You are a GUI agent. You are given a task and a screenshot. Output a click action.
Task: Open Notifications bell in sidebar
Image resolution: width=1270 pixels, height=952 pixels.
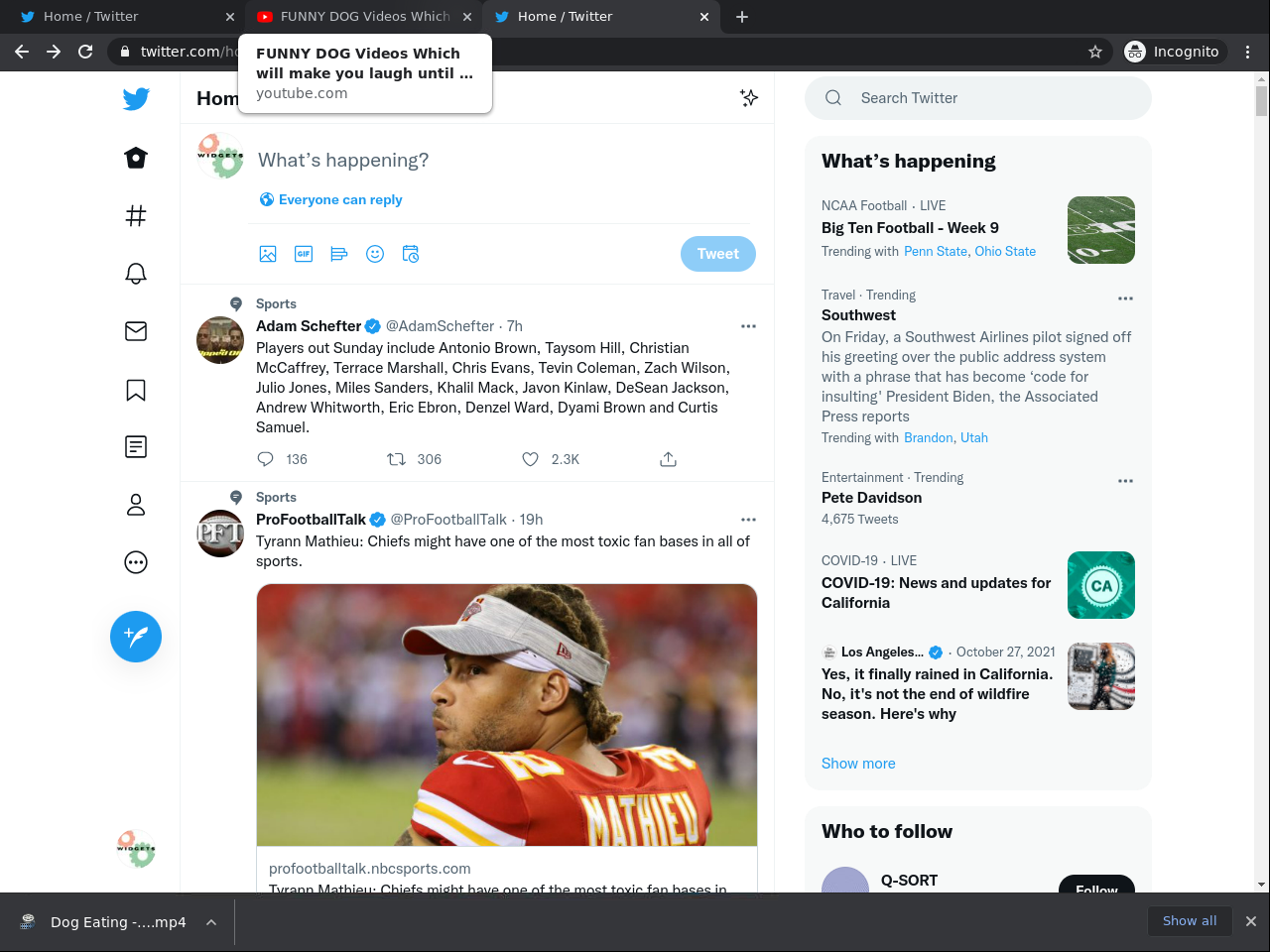pos(136,274)
